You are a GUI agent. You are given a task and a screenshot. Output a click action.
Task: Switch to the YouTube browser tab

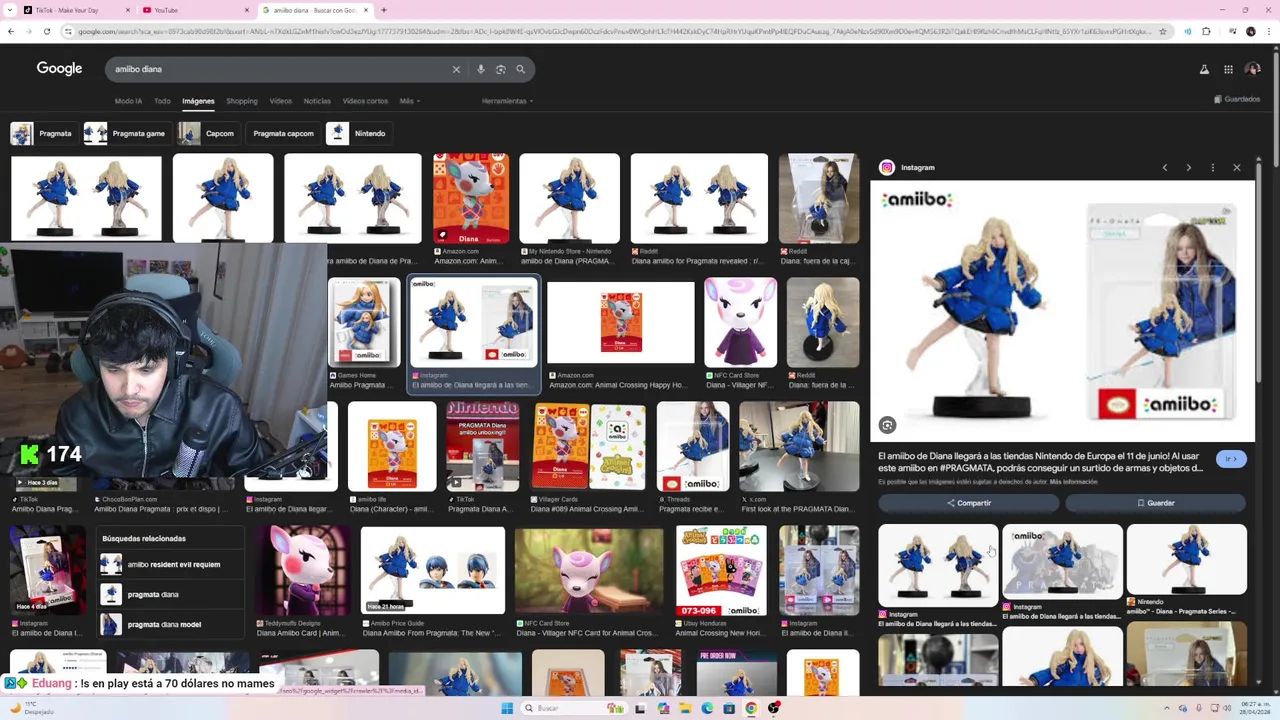pos(196,10)
